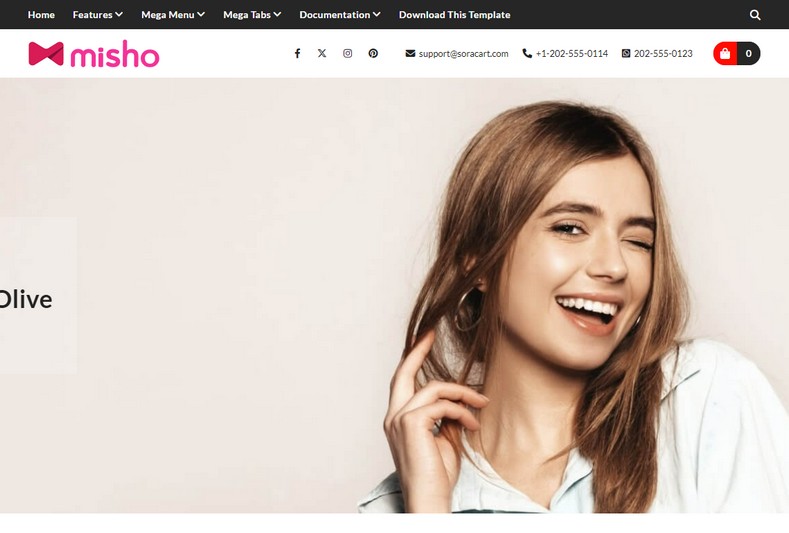Click the misho logo
789x533 pixels.
[x=94, y=54]
